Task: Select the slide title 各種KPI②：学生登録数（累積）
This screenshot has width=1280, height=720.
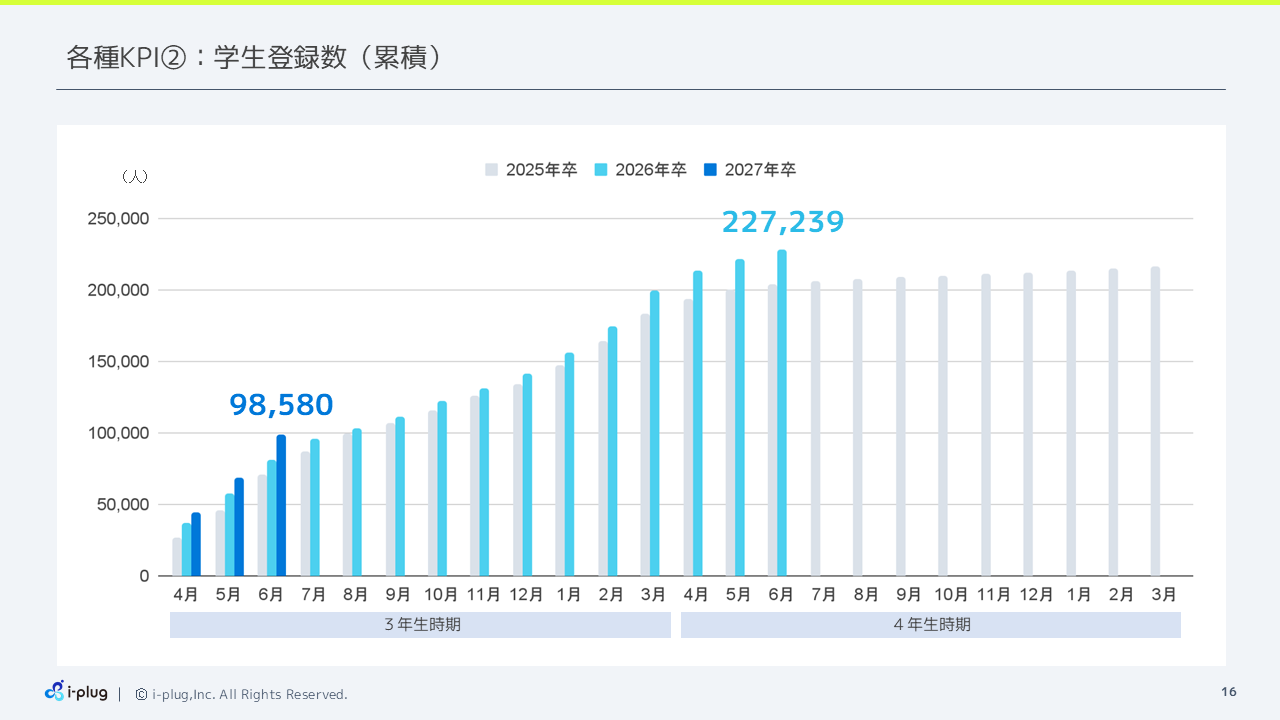Action: pos(255,57)
